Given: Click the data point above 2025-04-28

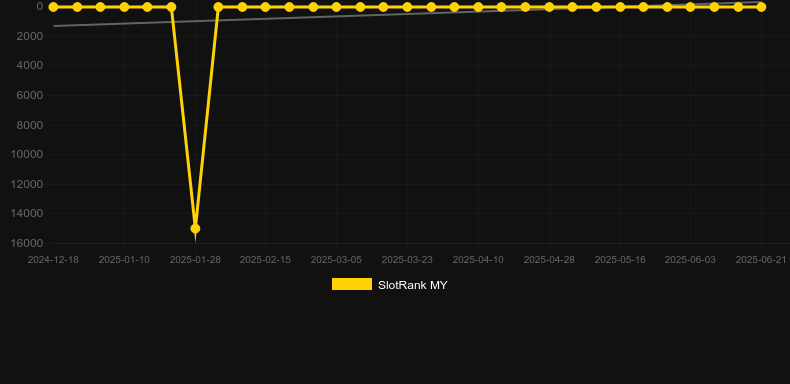Looking at the screenshot, I should [x=549, y=7].
